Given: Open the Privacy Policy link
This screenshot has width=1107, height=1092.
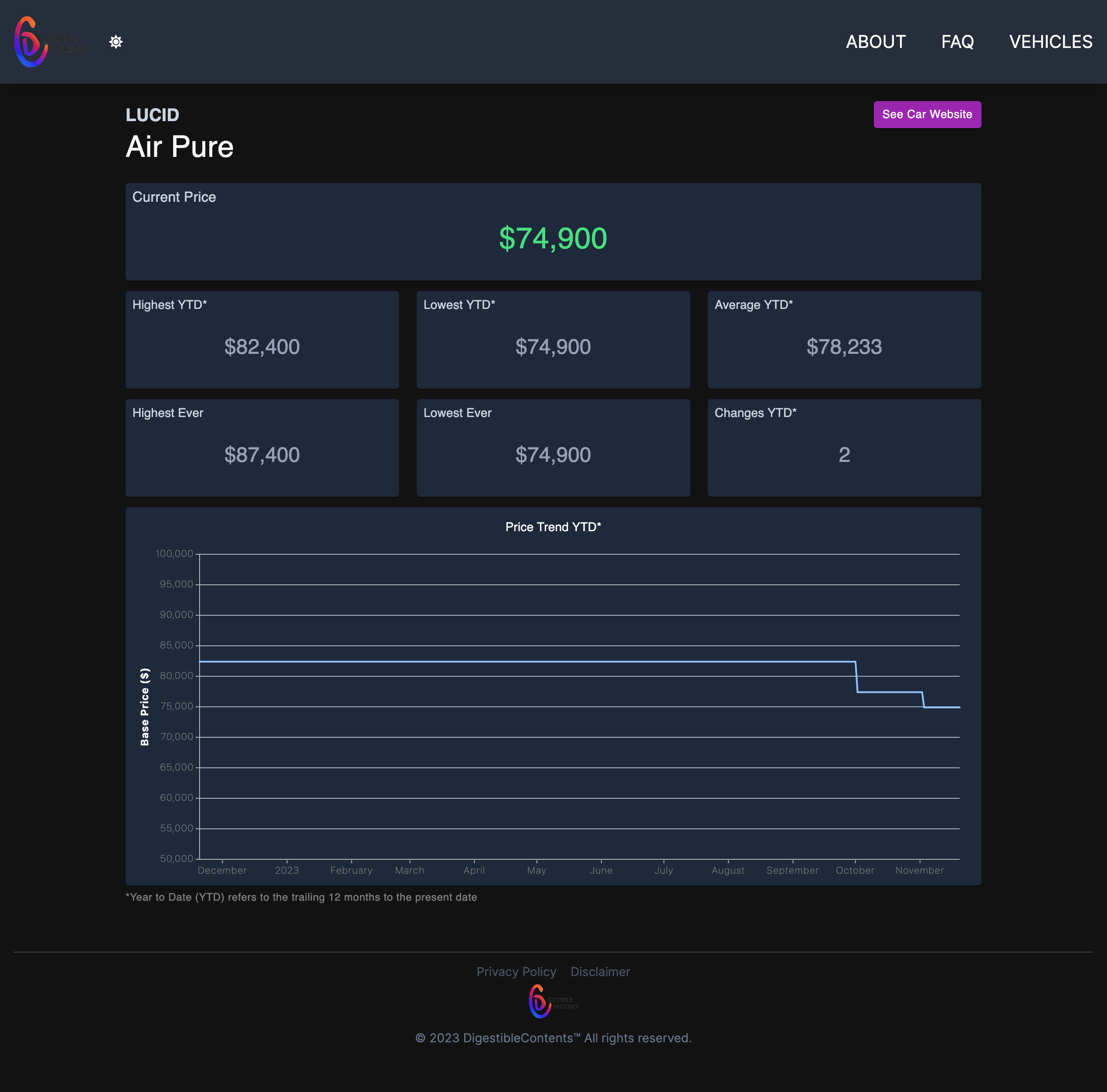Looking at the screenshot, I should (x=516, y=972).
